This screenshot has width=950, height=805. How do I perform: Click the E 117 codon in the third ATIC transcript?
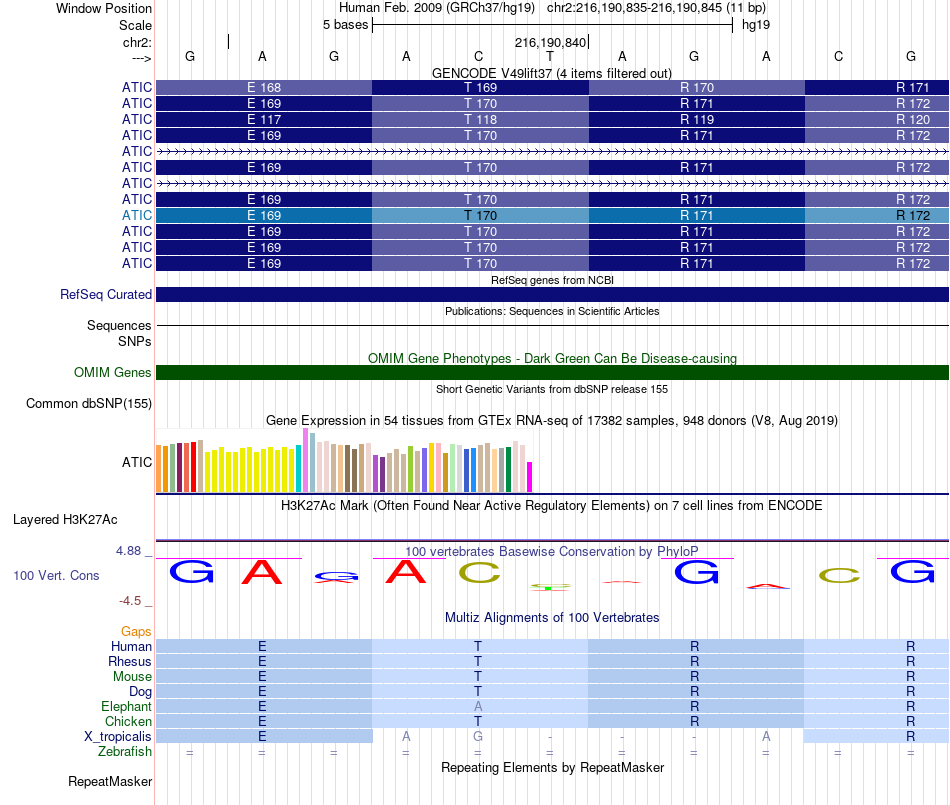point(264,119)
